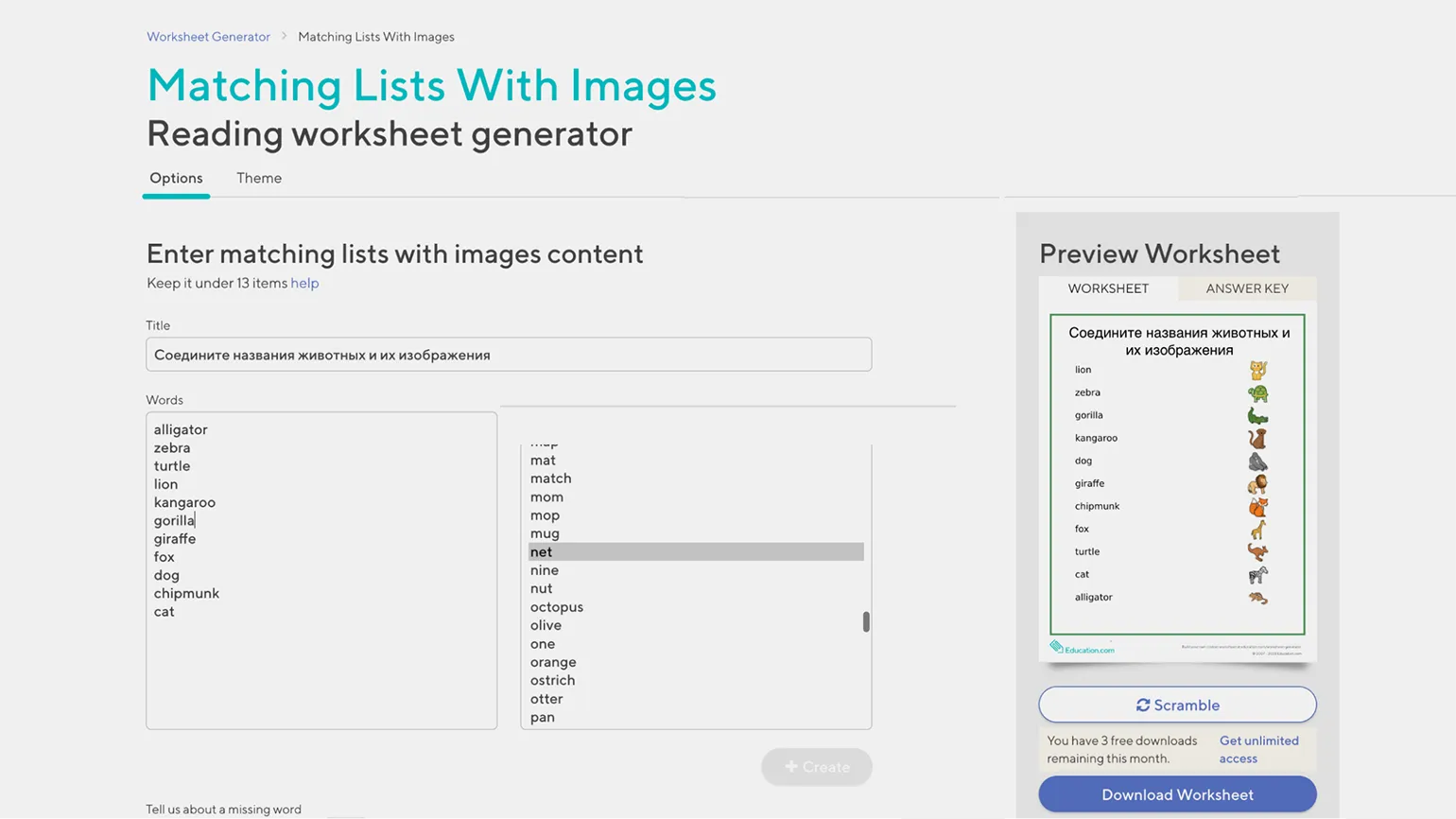Click the Create button
The image size is (1456, 819).
817,767
